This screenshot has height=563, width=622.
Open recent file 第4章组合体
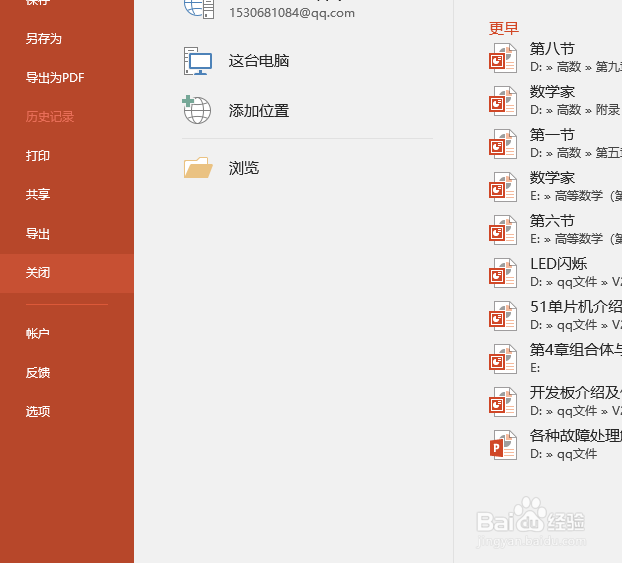[576, 350]
